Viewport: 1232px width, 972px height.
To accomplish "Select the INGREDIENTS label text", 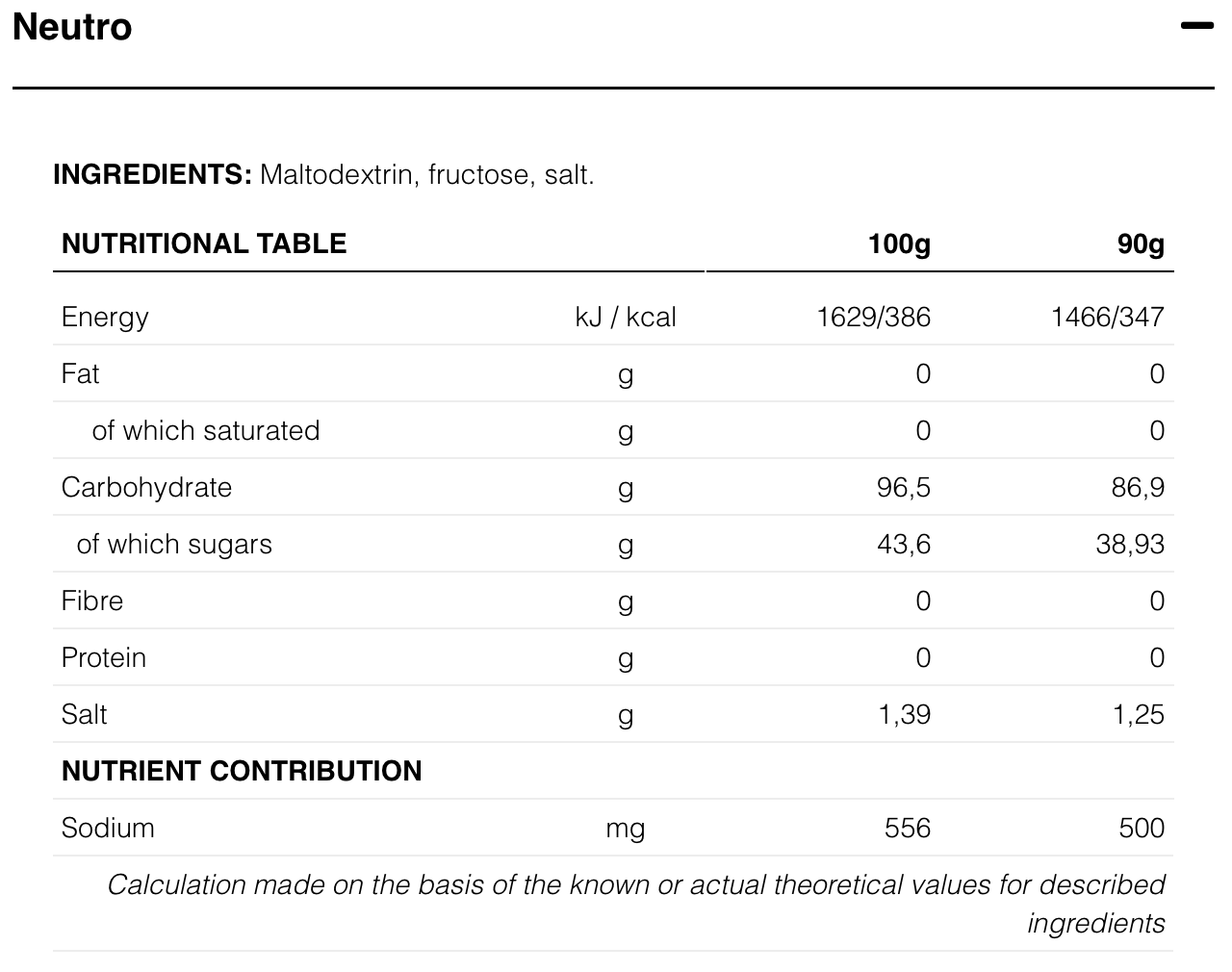I will point(152,175).
